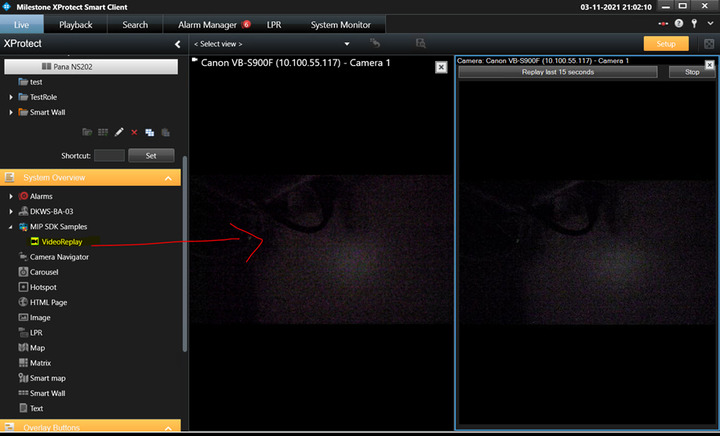Image resolution: width=720 pixels, height=436 pixels.
Task: Click the pencil rename view icon
Action: [119, 132]
